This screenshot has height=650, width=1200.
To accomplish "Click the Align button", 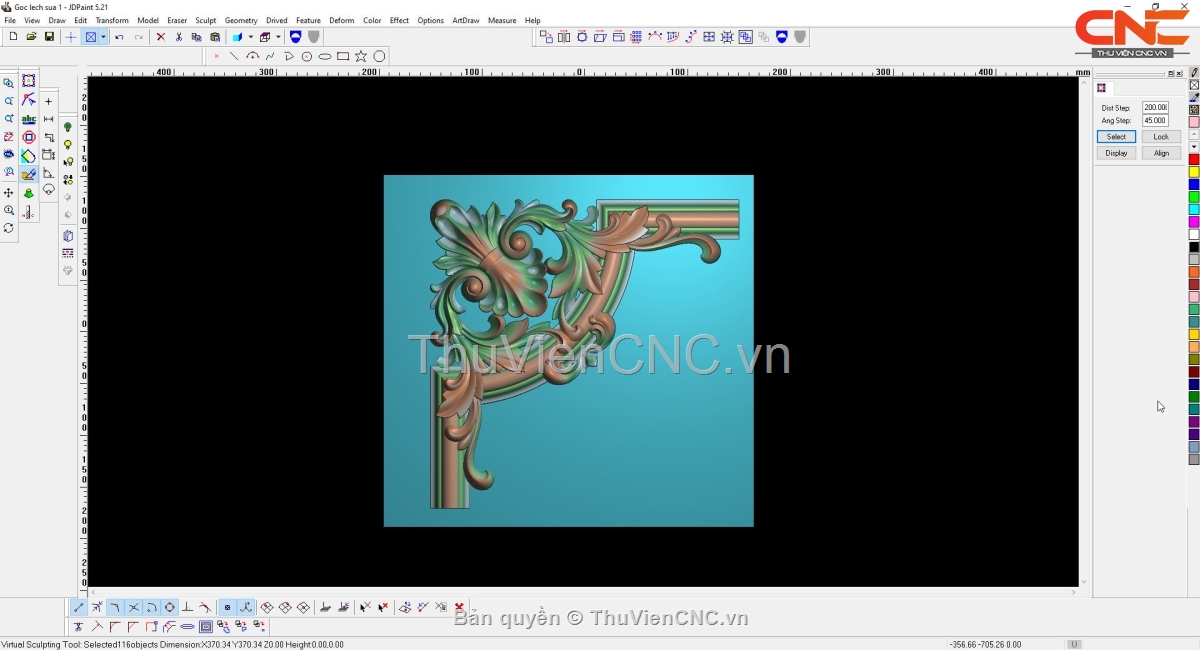I will (x=1161, y=153).
